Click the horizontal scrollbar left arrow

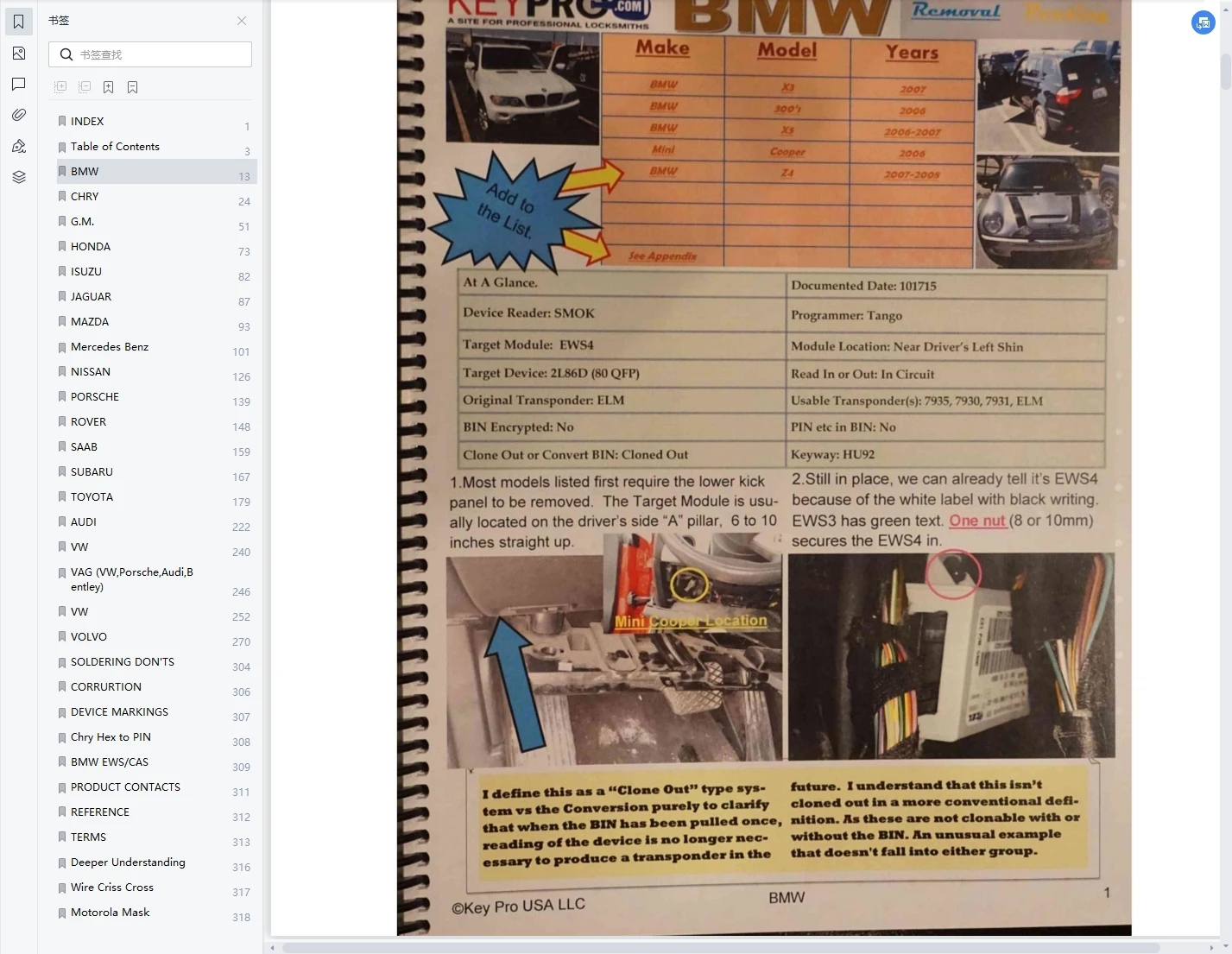point(273,948)
